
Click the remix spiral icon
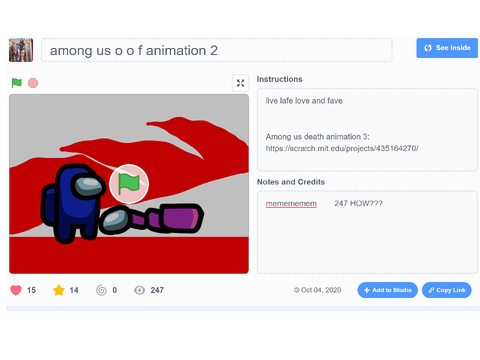101,290
